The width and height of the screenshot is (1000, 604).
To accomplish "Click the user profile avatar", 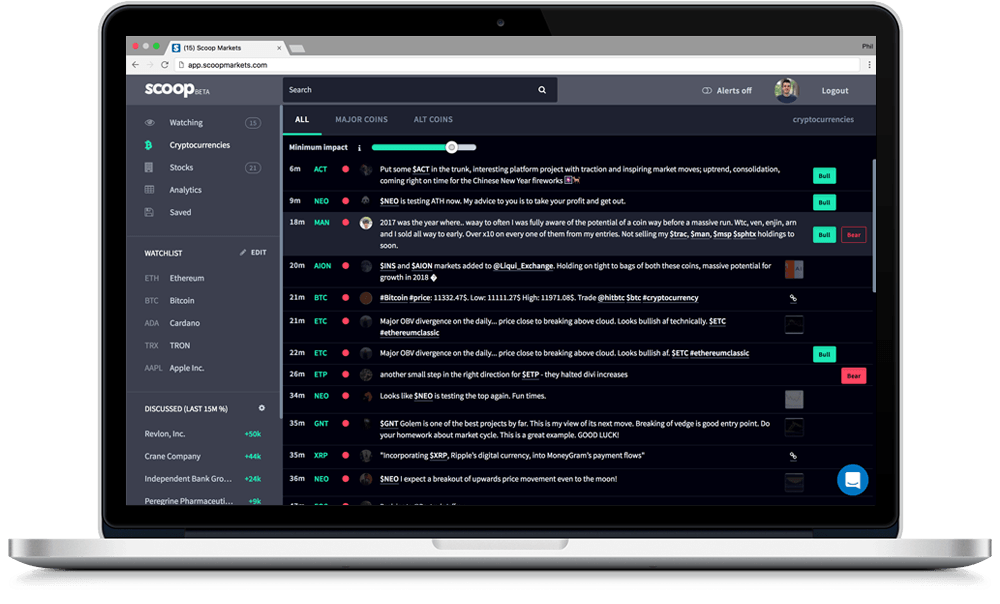I will (786, 90).
